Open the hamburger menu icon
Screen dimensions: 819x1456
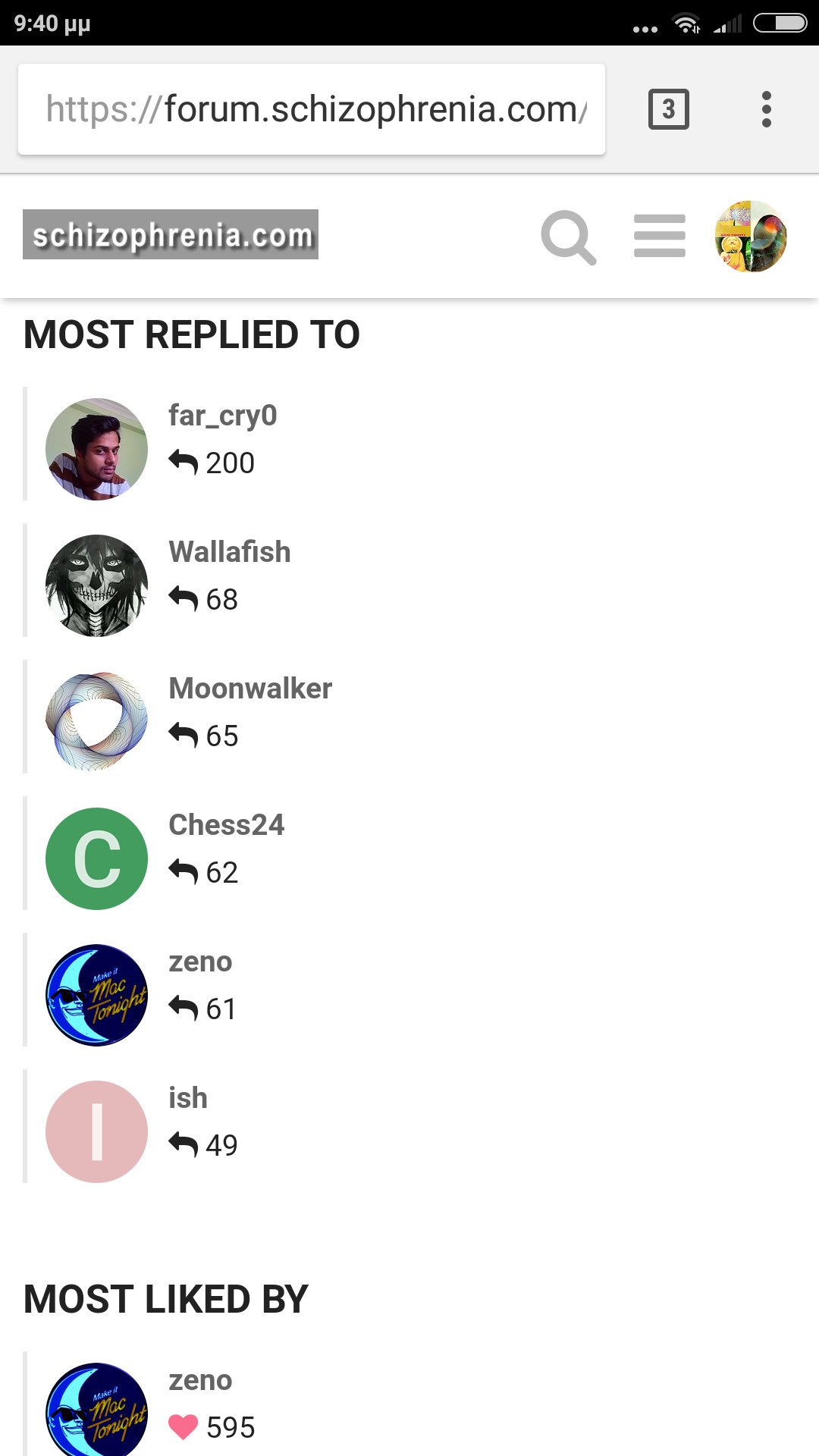pos(660,236)
